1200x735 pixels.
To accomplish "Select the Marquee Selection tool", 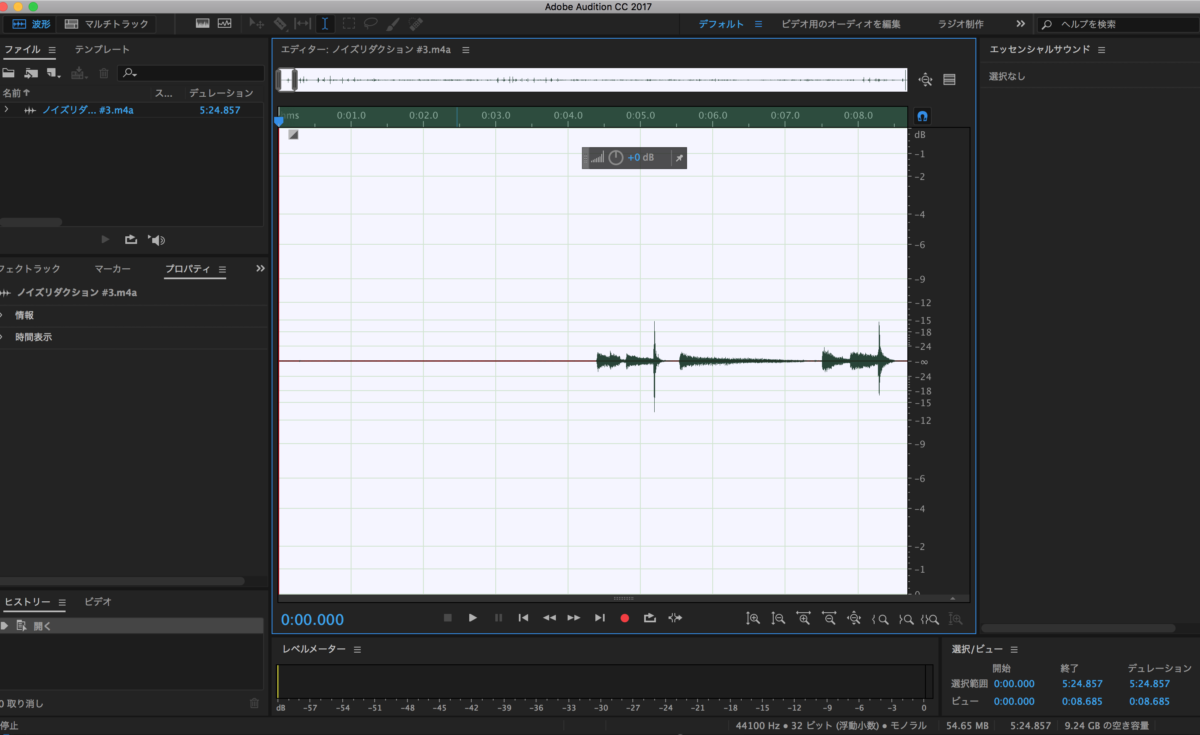I will (x=349, y=23).
